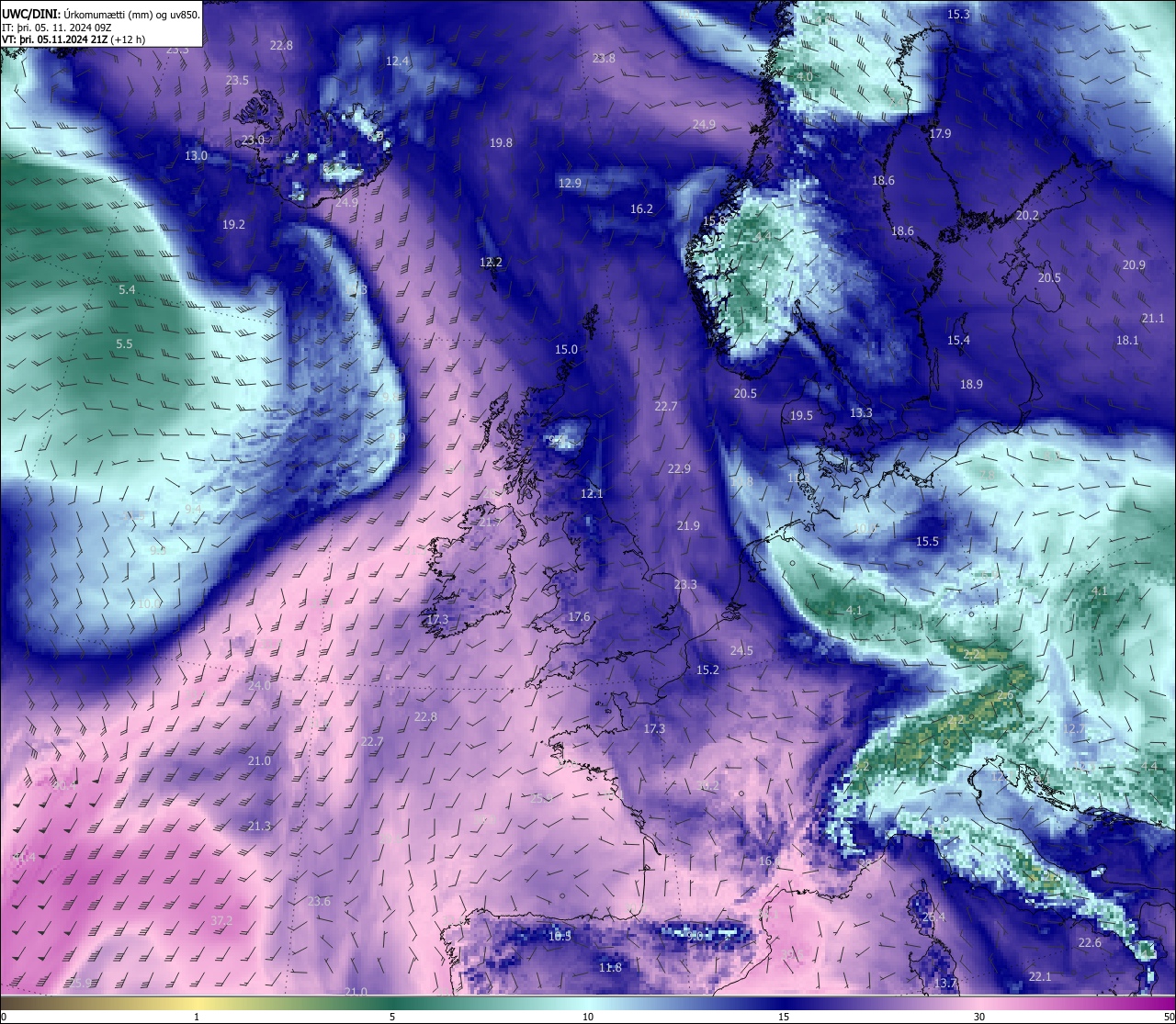Click the 23.6 value in the Atlantic
The width and height of the screenshot is (1176, 1024).
pos(319,902)
